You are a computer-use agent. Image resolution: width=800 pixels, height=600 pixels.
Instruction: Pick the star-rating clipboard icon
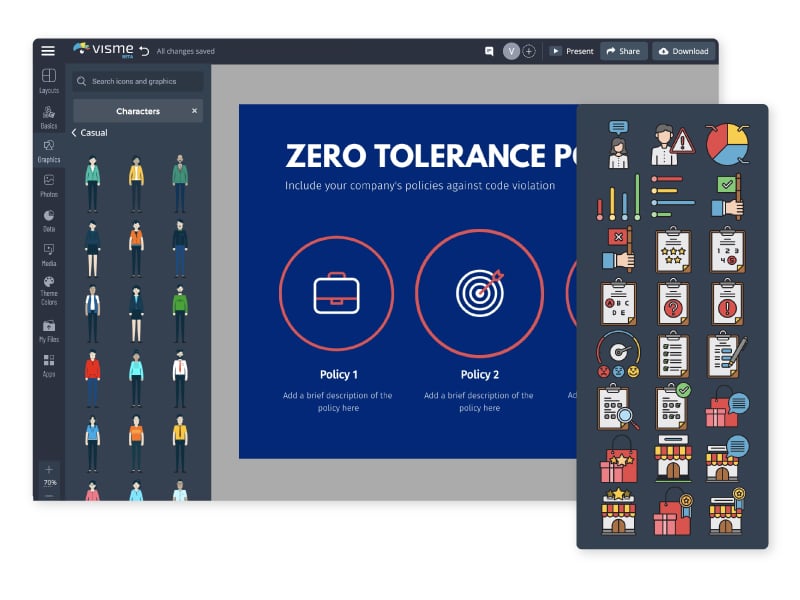pos(673,250)
